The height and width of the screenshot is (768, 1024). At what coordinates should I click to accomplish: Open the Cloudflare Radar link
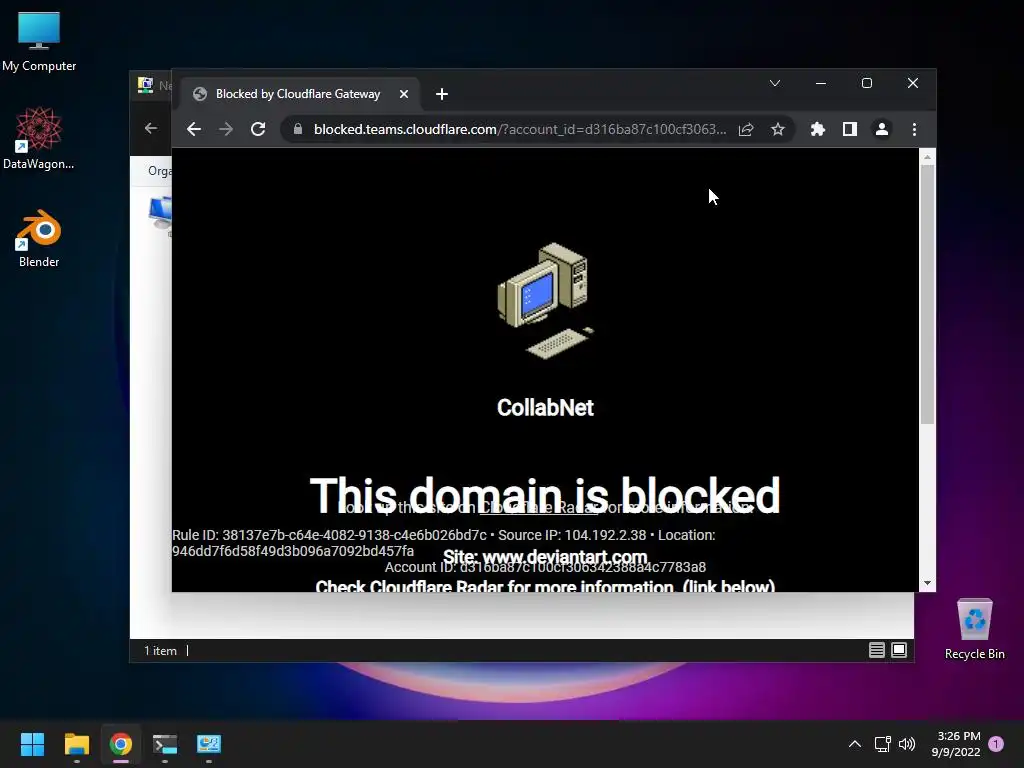coord(539,508)
